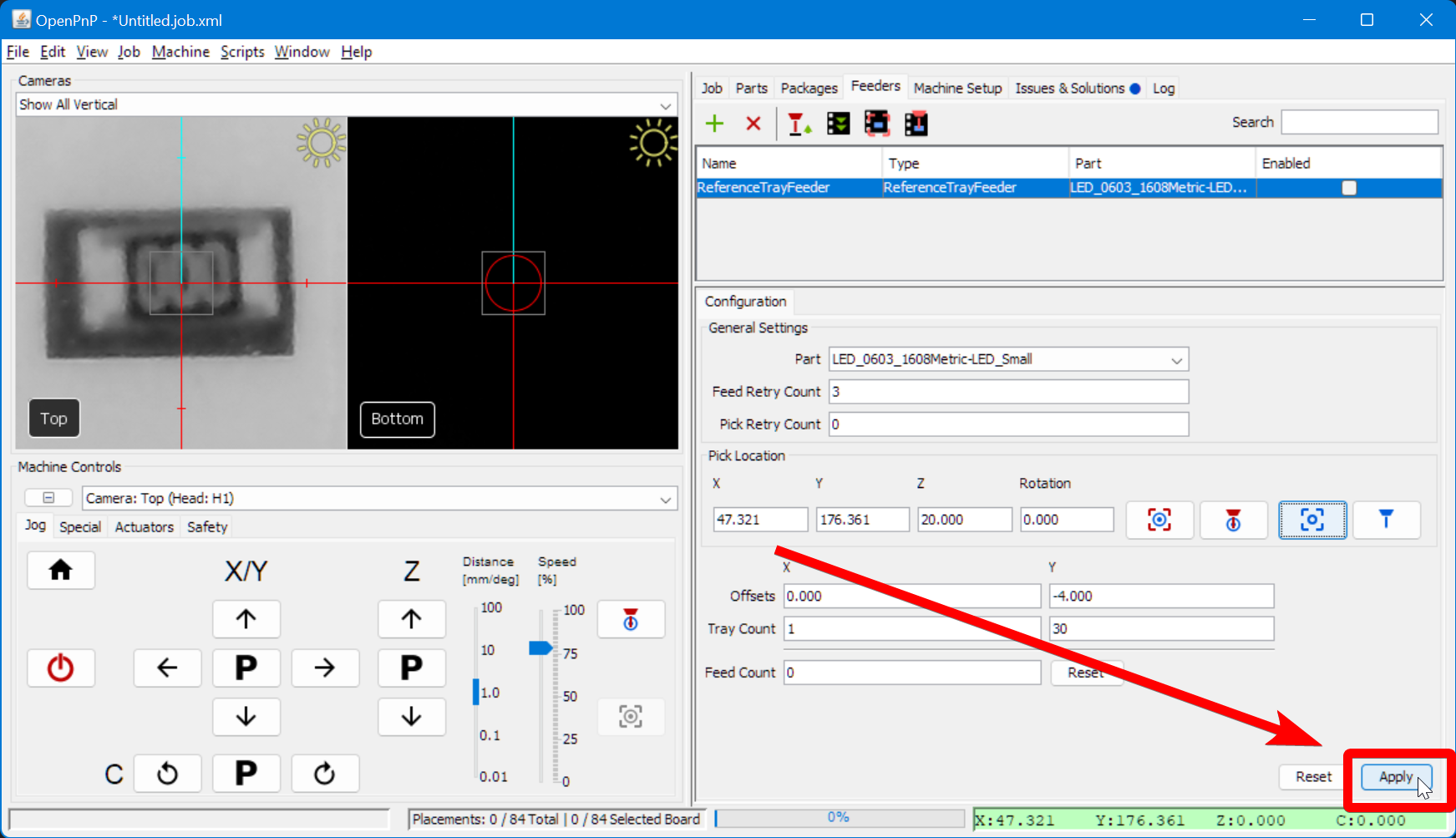Click the red power enable button
This screenshot has width=1456, height=838.
click(x=61, y=668)
